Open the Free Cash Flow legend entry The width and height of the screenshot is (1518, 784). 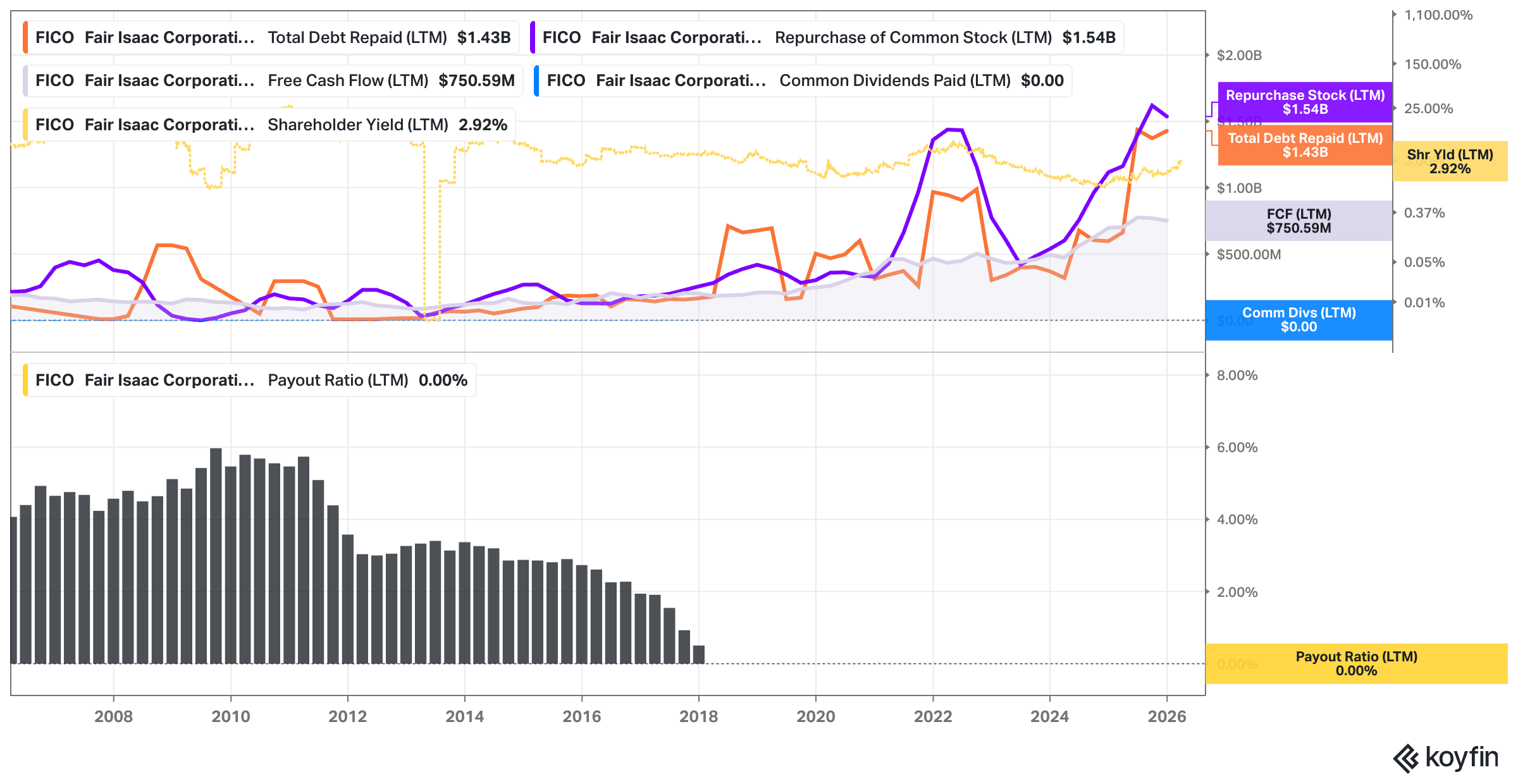(x=273, y=80)
